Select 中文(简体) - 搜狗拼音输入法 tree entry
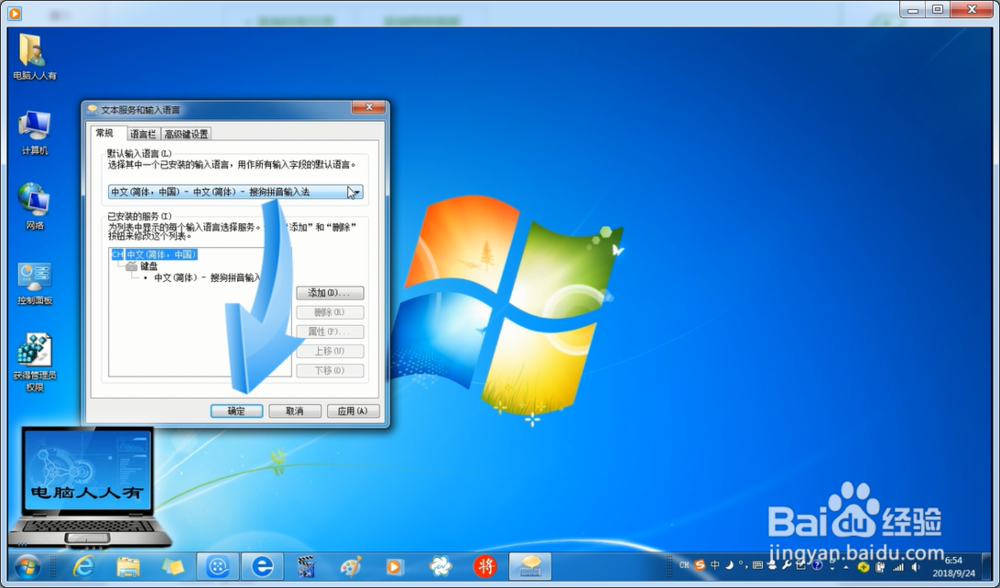The image size is (1000, 588). pos(207,277)
